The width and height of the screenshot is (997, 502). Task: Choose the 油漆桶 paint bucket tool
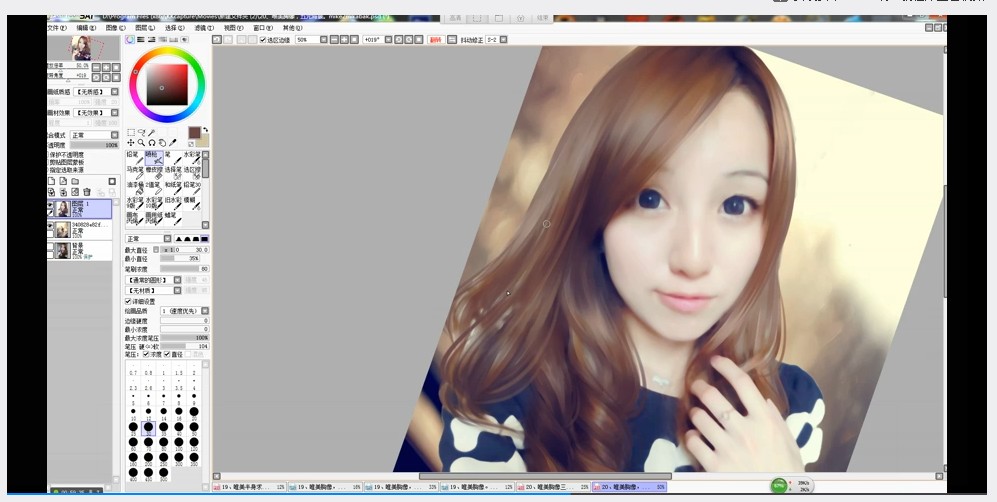coord(135,188)
